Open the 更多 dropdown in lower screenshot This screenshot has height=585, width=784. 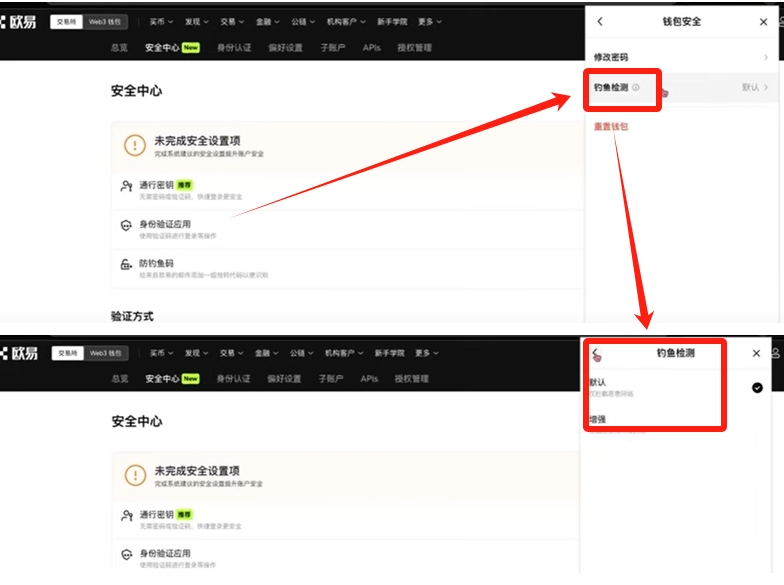click(426, 353)
